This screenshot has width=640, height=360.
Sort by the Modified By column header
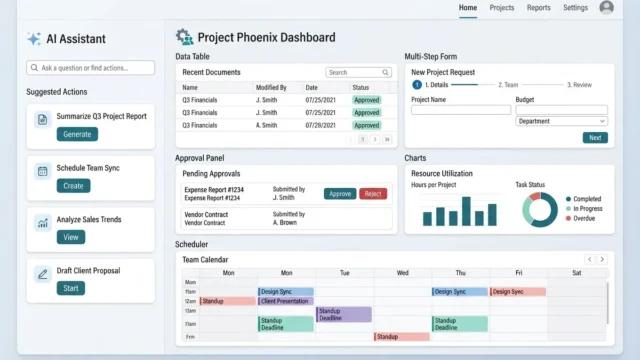271,87
